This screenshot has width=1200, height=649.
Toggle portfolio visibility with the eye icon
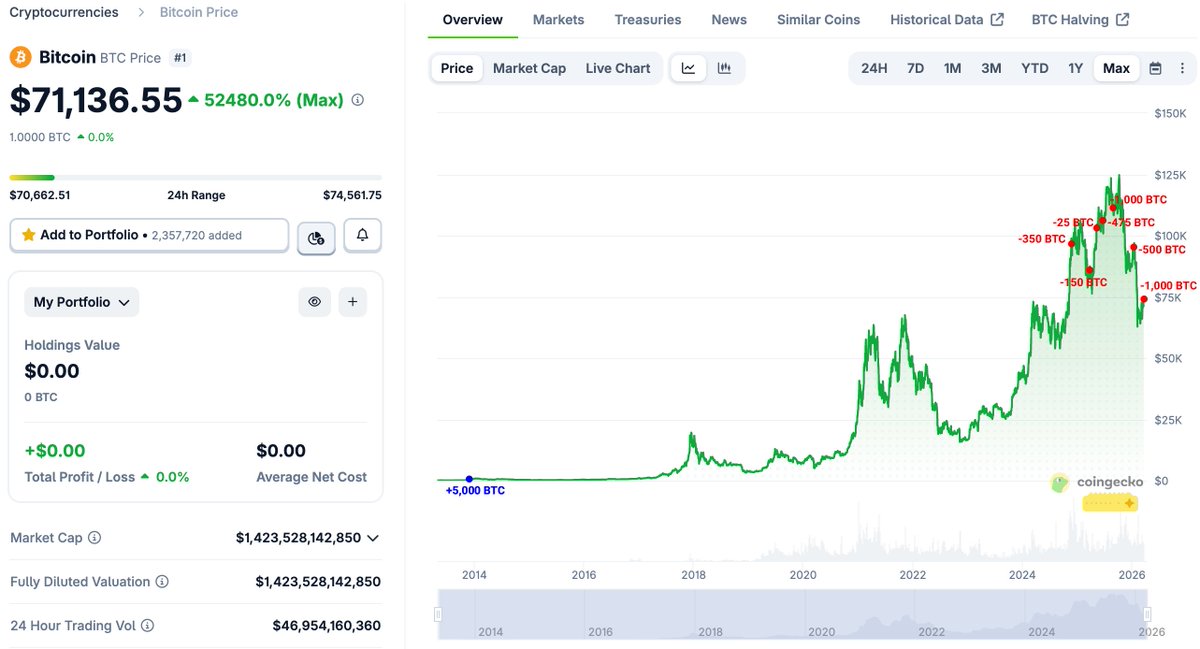tap(314, 301)
